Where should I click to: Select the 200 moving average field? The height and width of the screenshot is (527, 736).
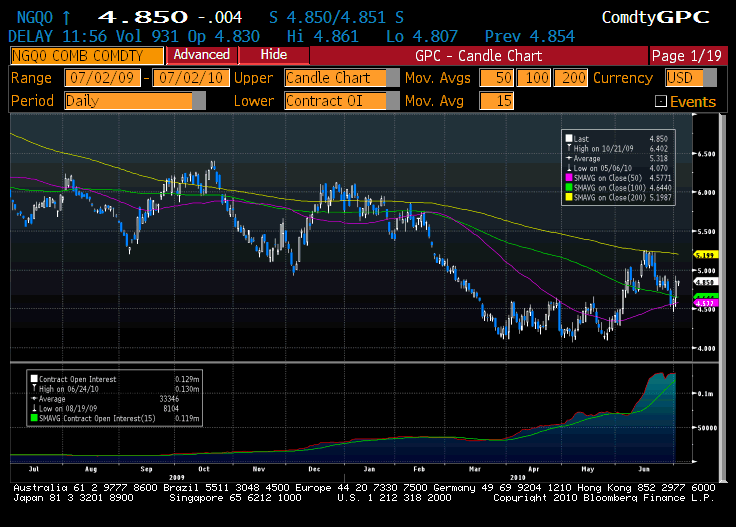570,78
